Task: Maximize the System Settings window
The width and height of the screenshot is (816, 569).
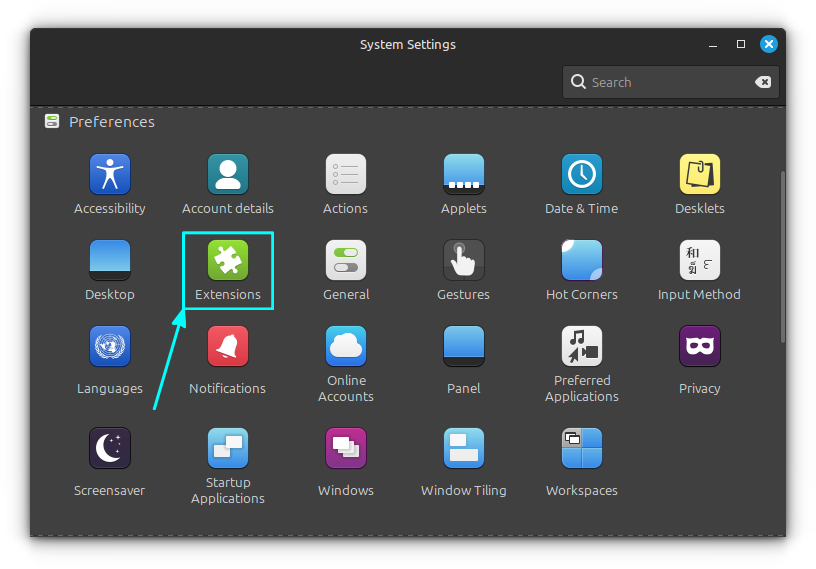Action: tap(741, 44)
